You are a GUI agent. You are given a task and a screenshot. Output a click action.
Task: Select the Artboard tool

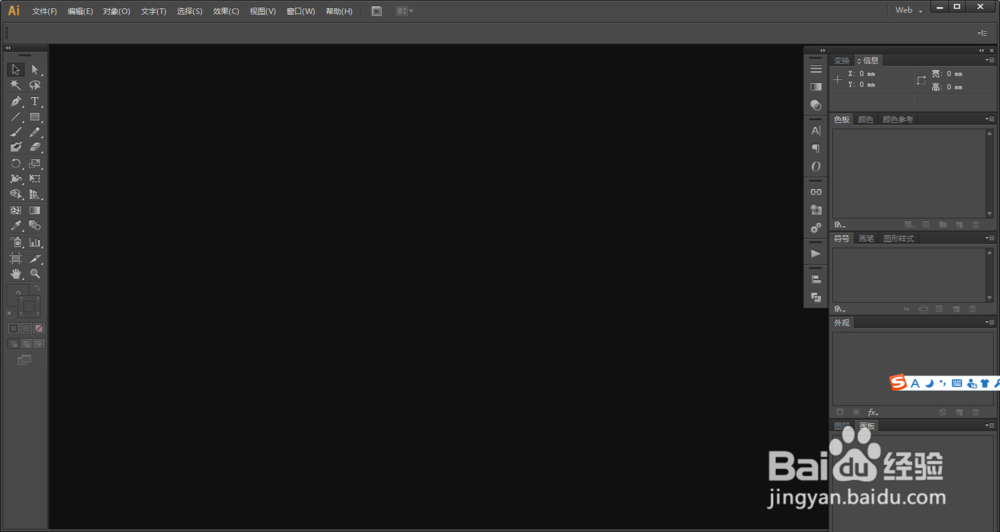tap(16, 258)
